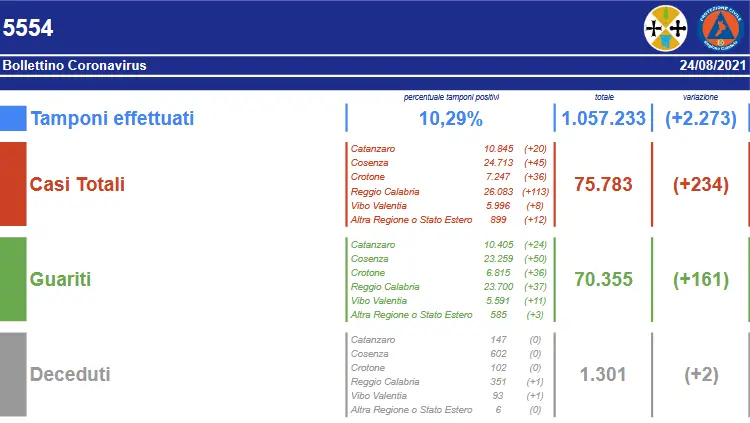Select the blue Tamponi effettuati color square
Viewport: 750px width, 423px height.
tap(13, 119)
